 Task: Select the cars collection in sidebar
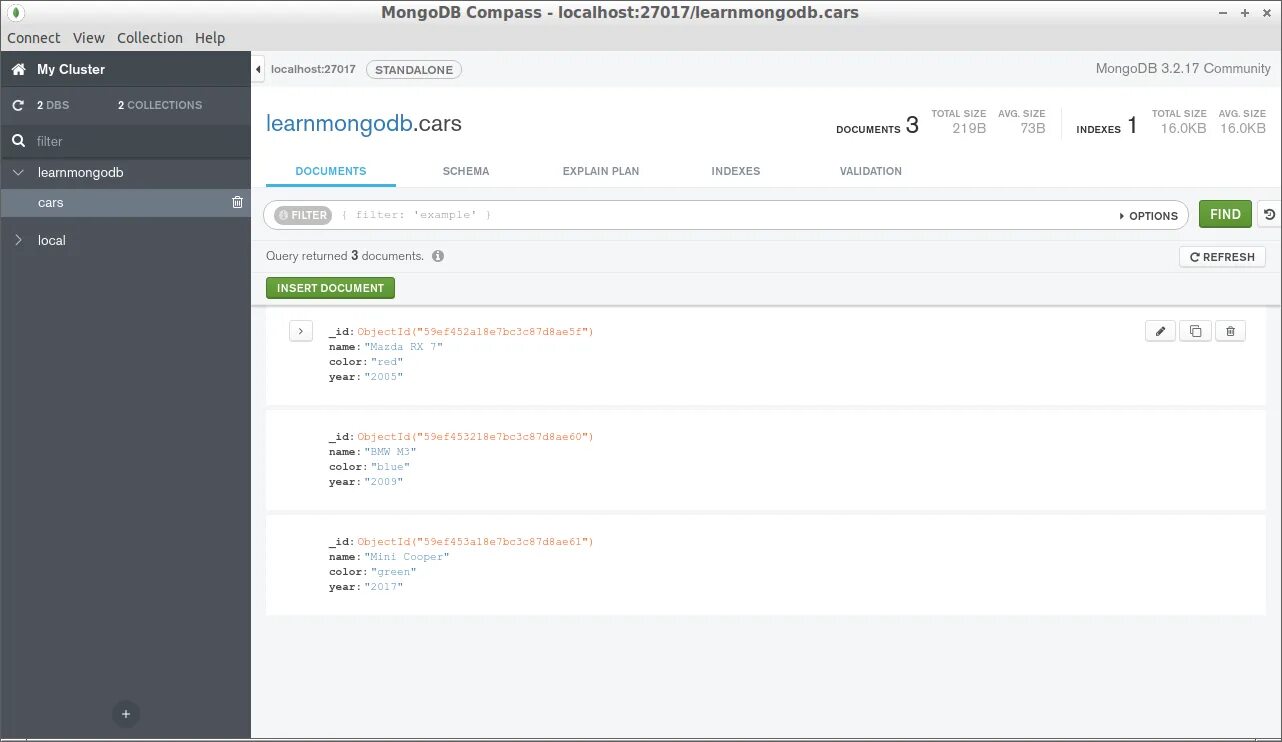point(125,202)
